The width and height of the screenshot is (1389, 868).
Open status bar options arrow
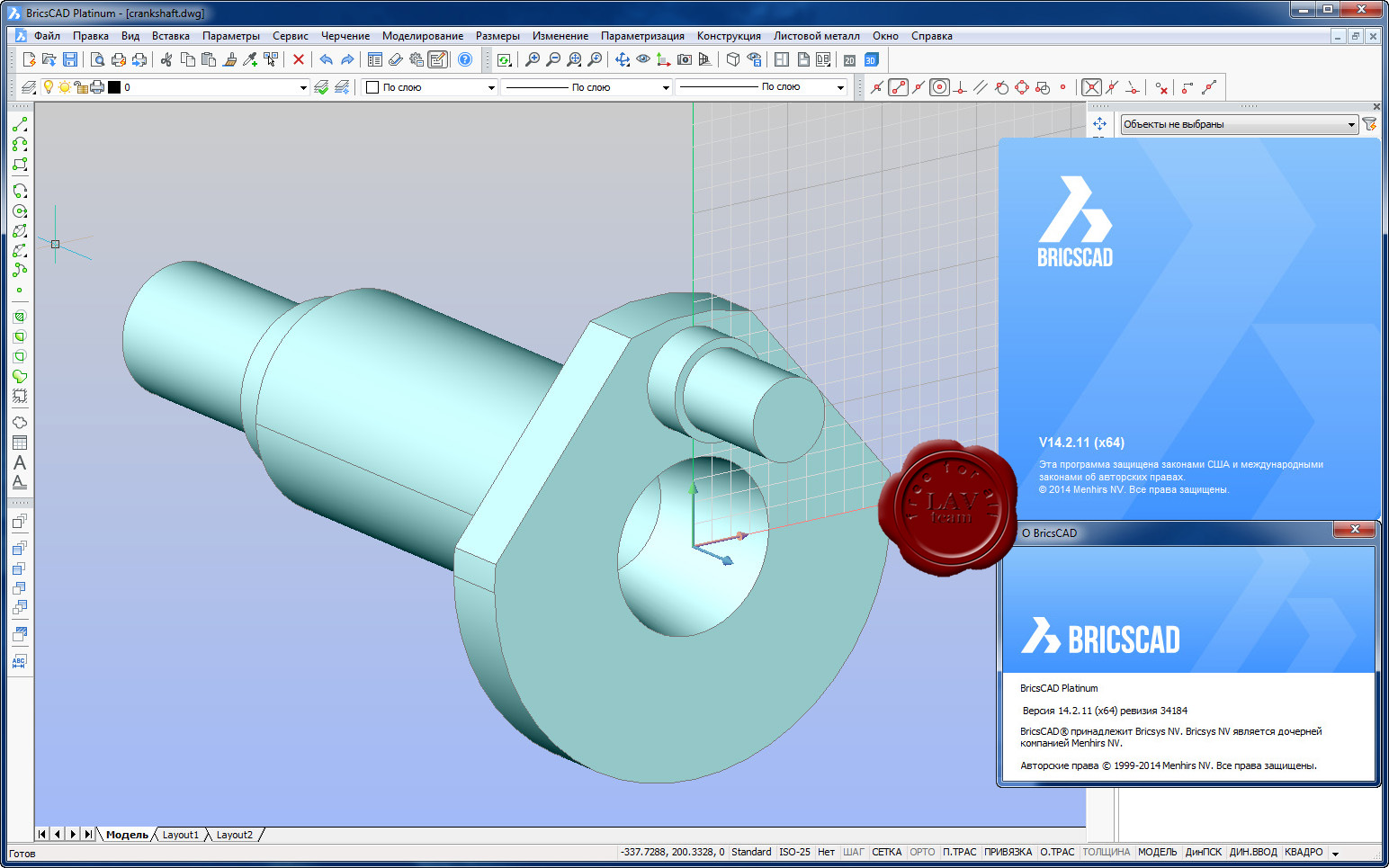1335,853
